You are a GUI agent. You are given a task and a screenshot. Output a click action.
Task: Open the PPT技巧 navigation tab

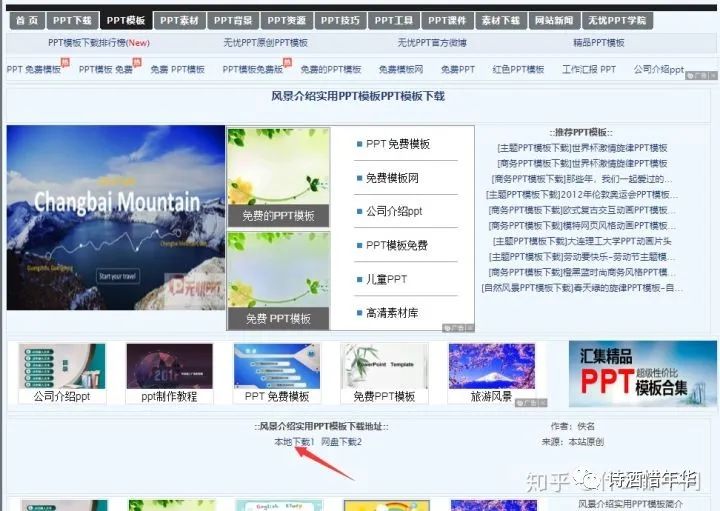[x=340, y=20]
